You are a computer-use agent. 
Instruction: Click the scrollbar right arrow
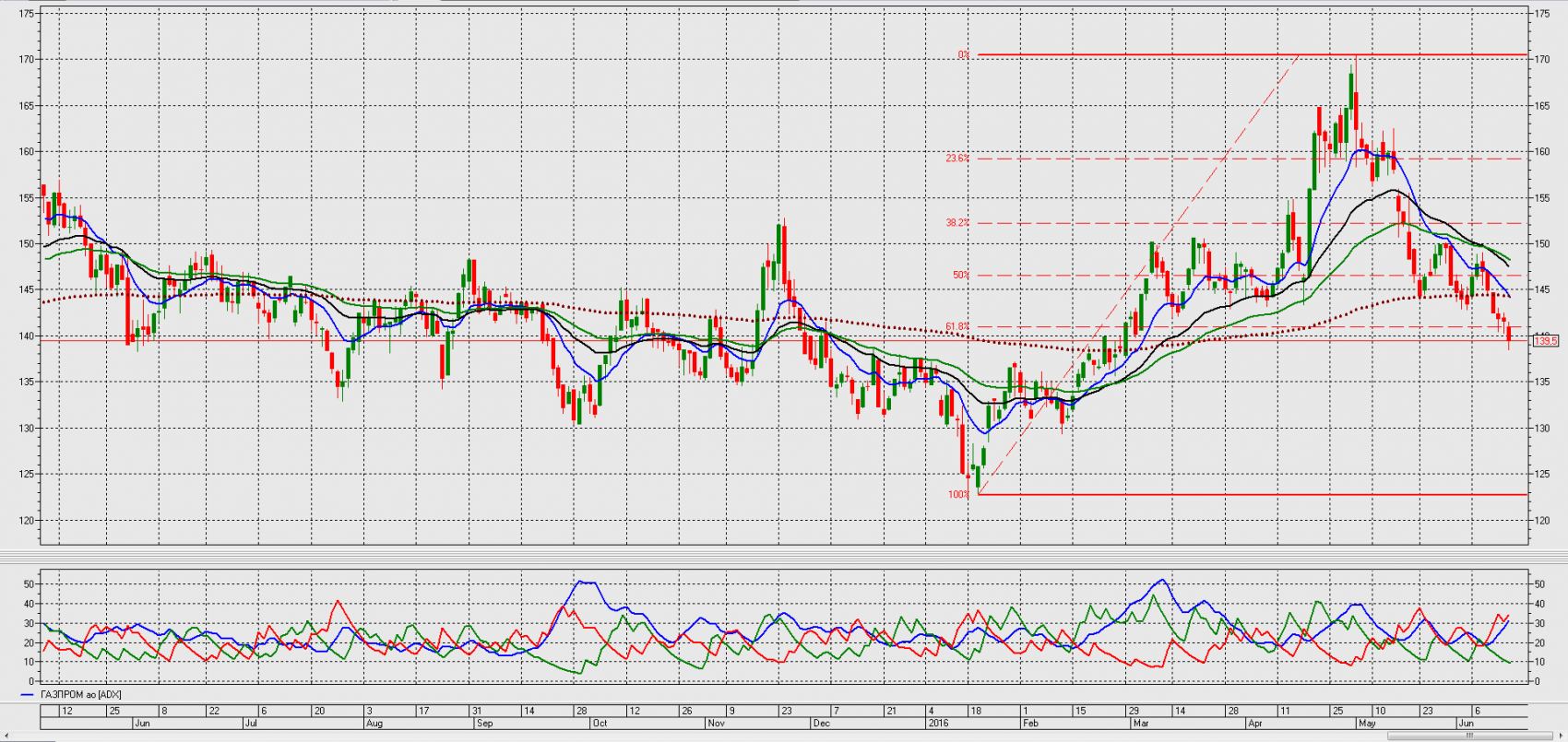[1560, 736]
